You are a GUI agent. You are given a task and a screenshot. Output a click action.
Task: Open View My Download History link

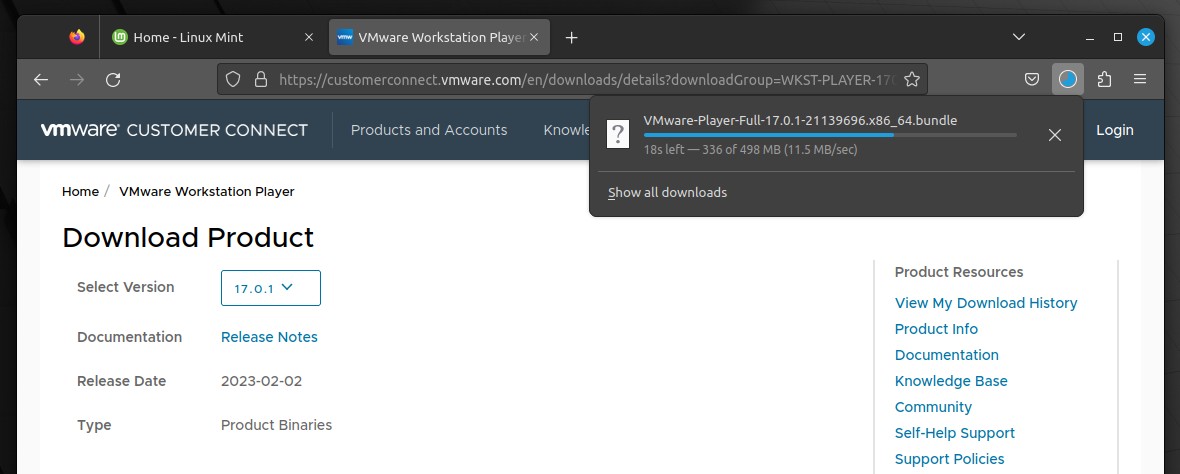pyautogui.click(x=986, y=302)
